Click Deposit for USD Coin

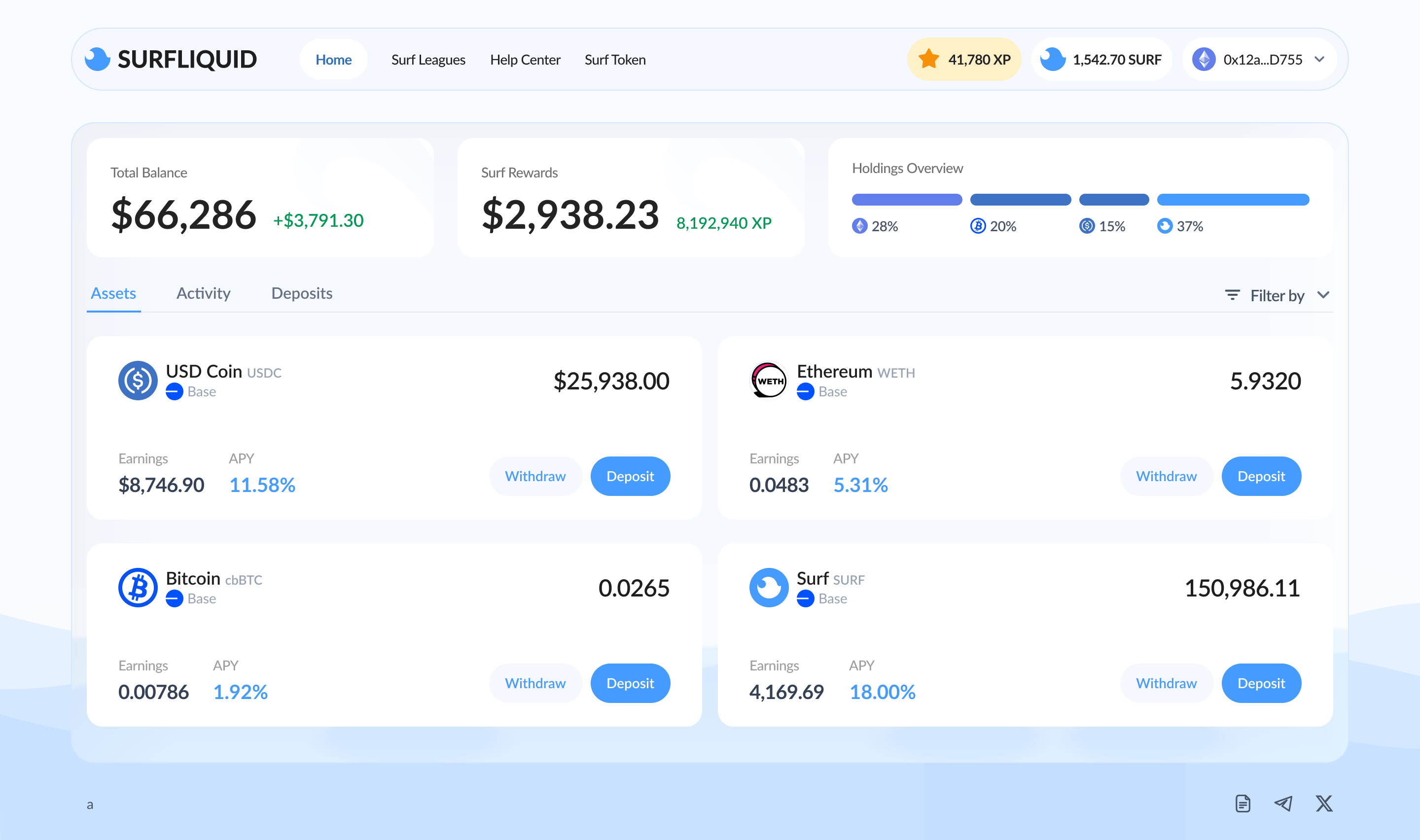click(630, 476)
